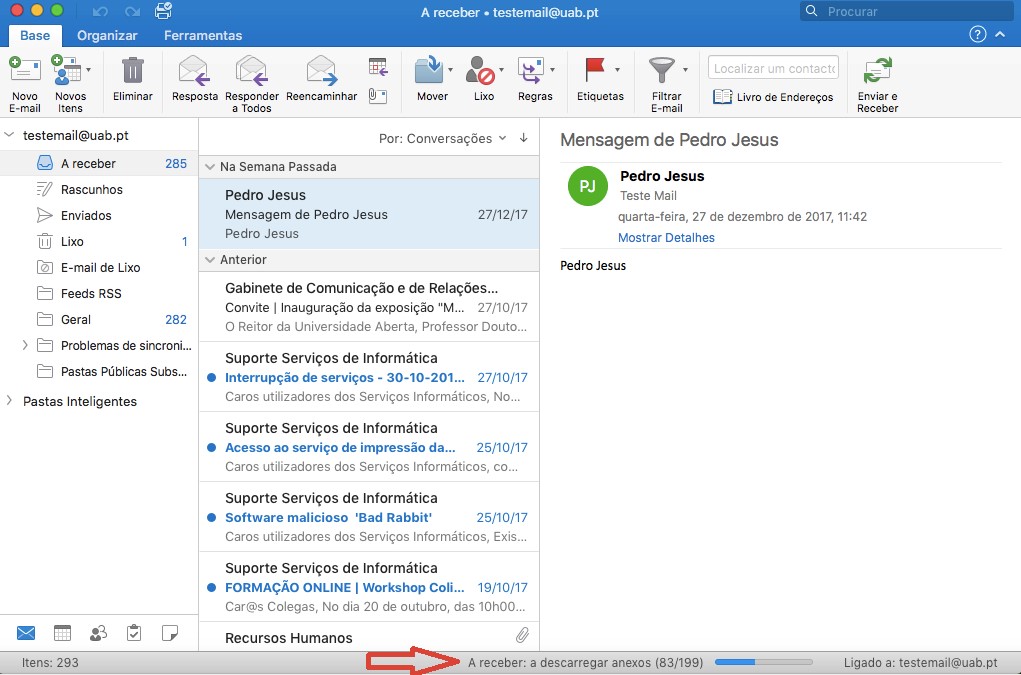Open the Por: Conversações sort dropdown
This screenshot has width=1021, height=675.
[442, 138]
